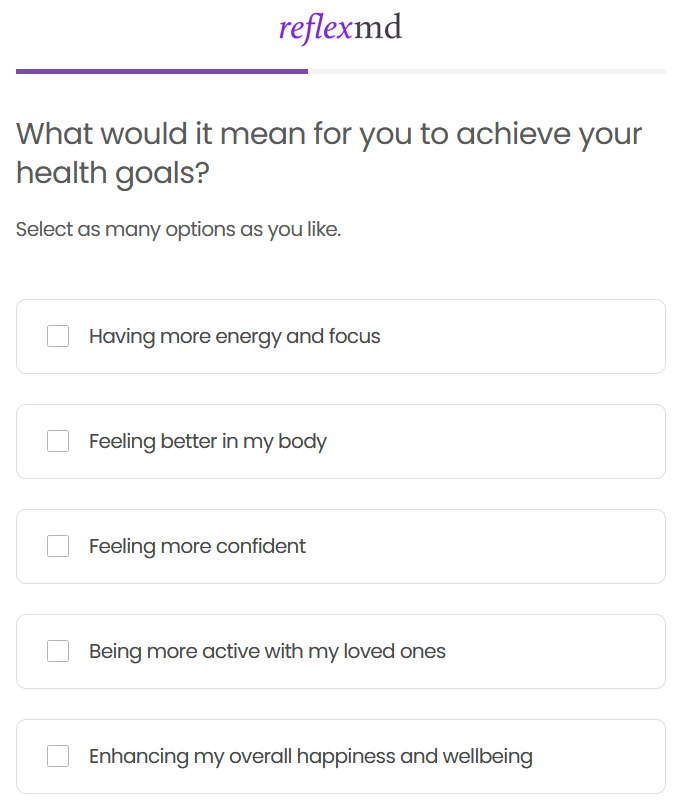
Task: Pick the 'Being more active with my loved ones' label
Action: [x=267, y=651]
